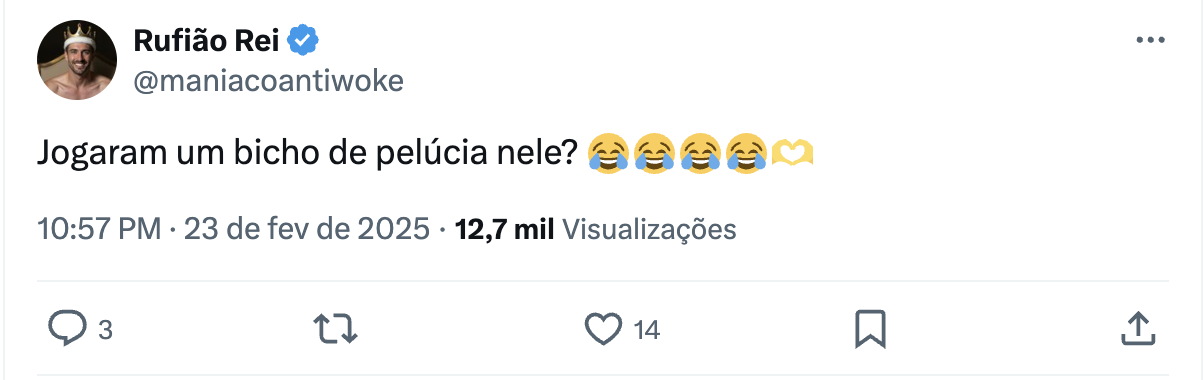Open the @maniacoantiwoke handle link
Viewport: 1204px width, 380px height.
268,81
